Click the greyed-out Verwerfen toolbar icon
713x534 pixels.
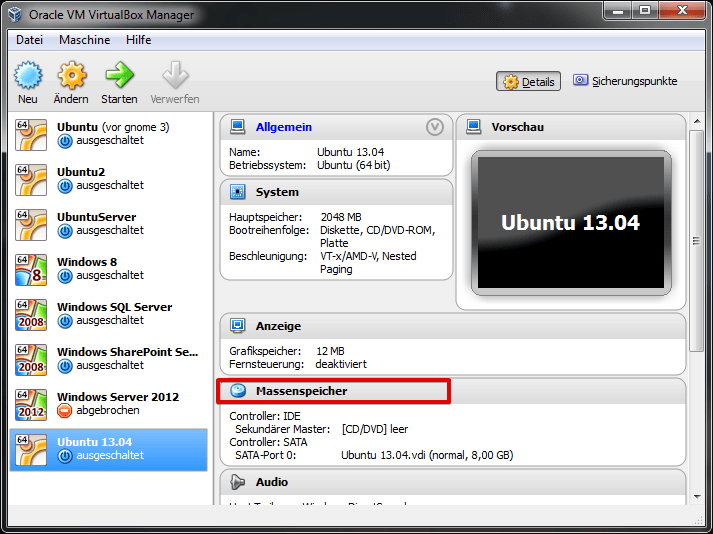click(175, 75)
